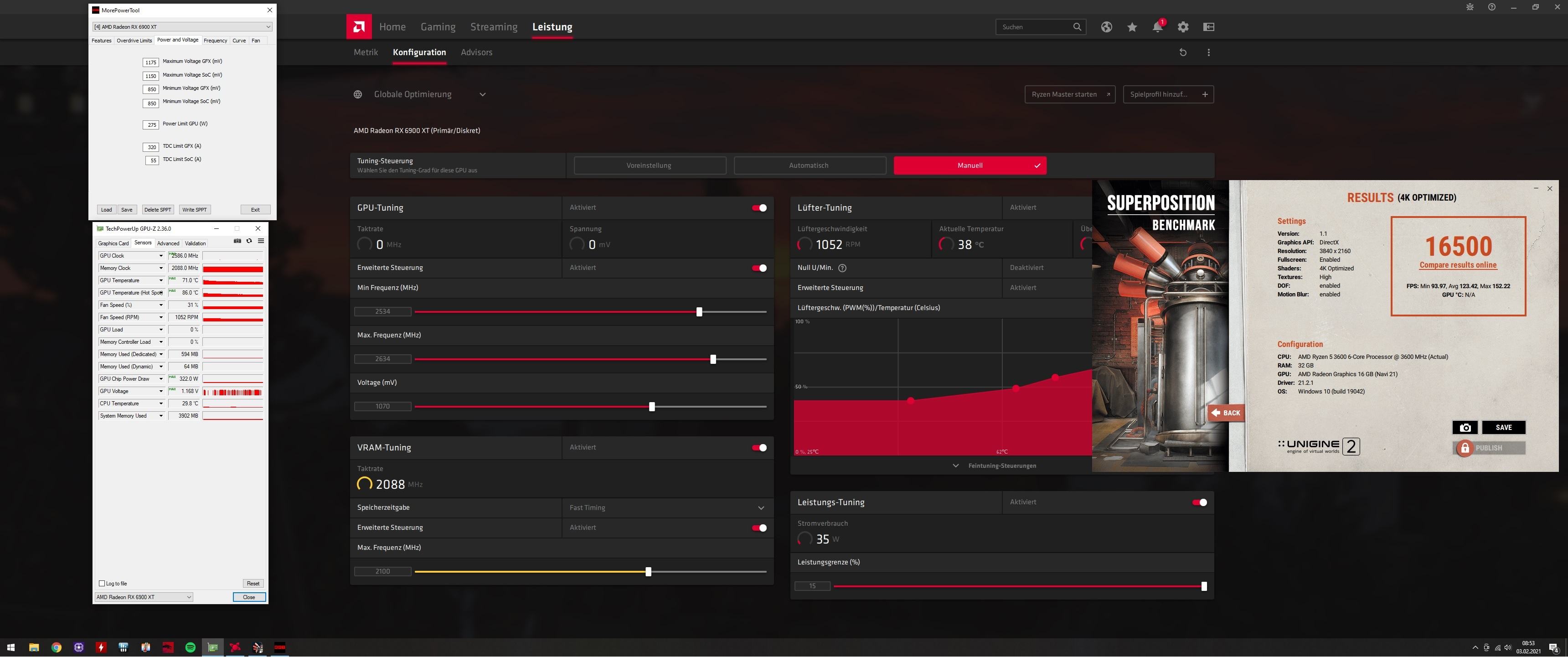Click the Power Limit GPU (W) value field

(x=151, y=125)
